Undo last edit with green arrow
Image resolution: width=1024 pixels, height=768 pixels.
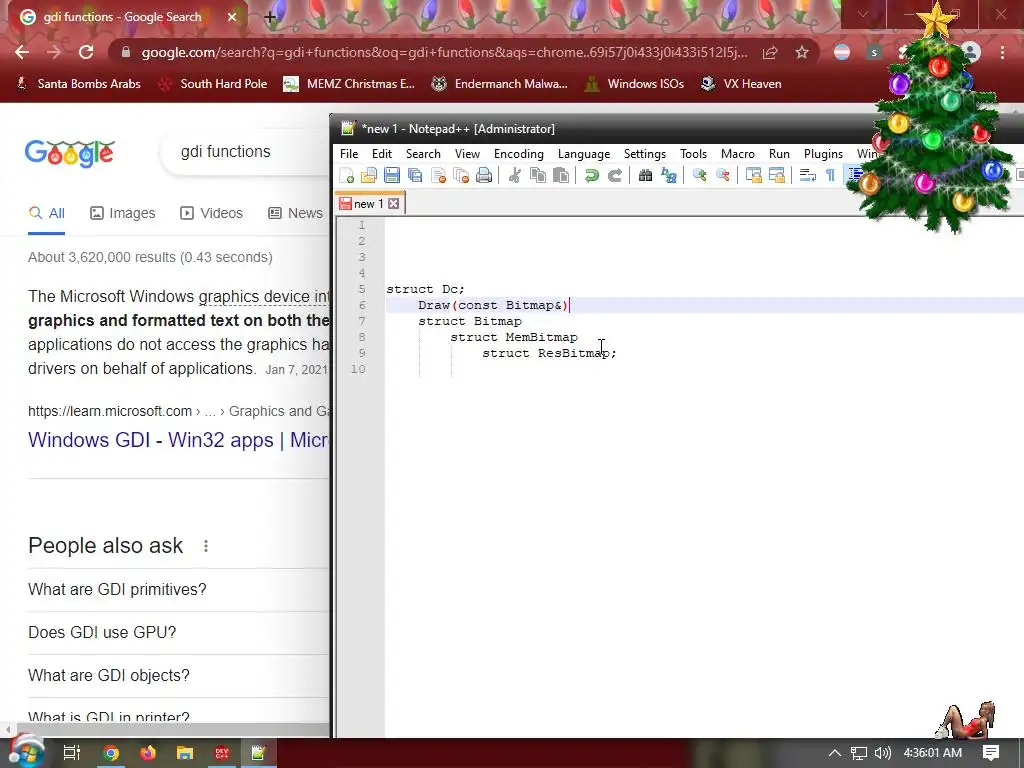coord(592,175)
